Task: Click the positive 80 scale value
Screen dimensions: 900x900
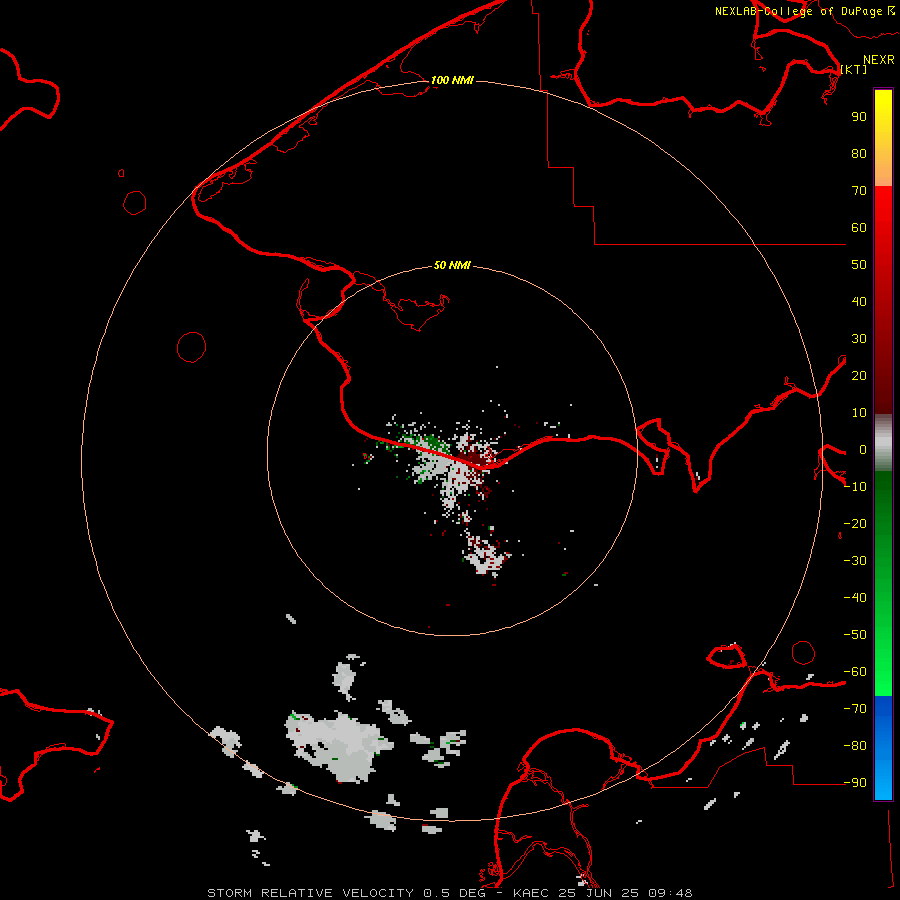Action: (x=859, y=153)
